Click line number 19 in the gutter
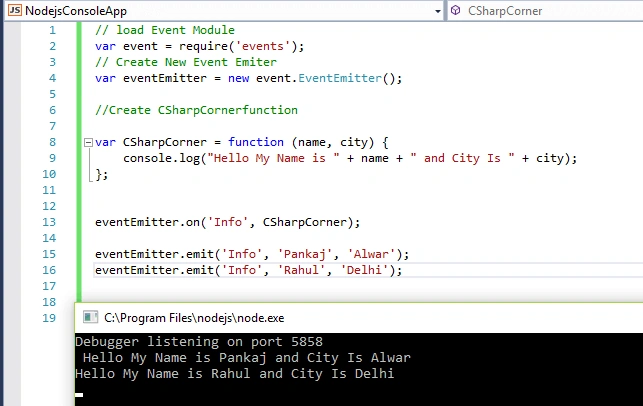Screen dimensions: 643x406 [x=49, y=318]
